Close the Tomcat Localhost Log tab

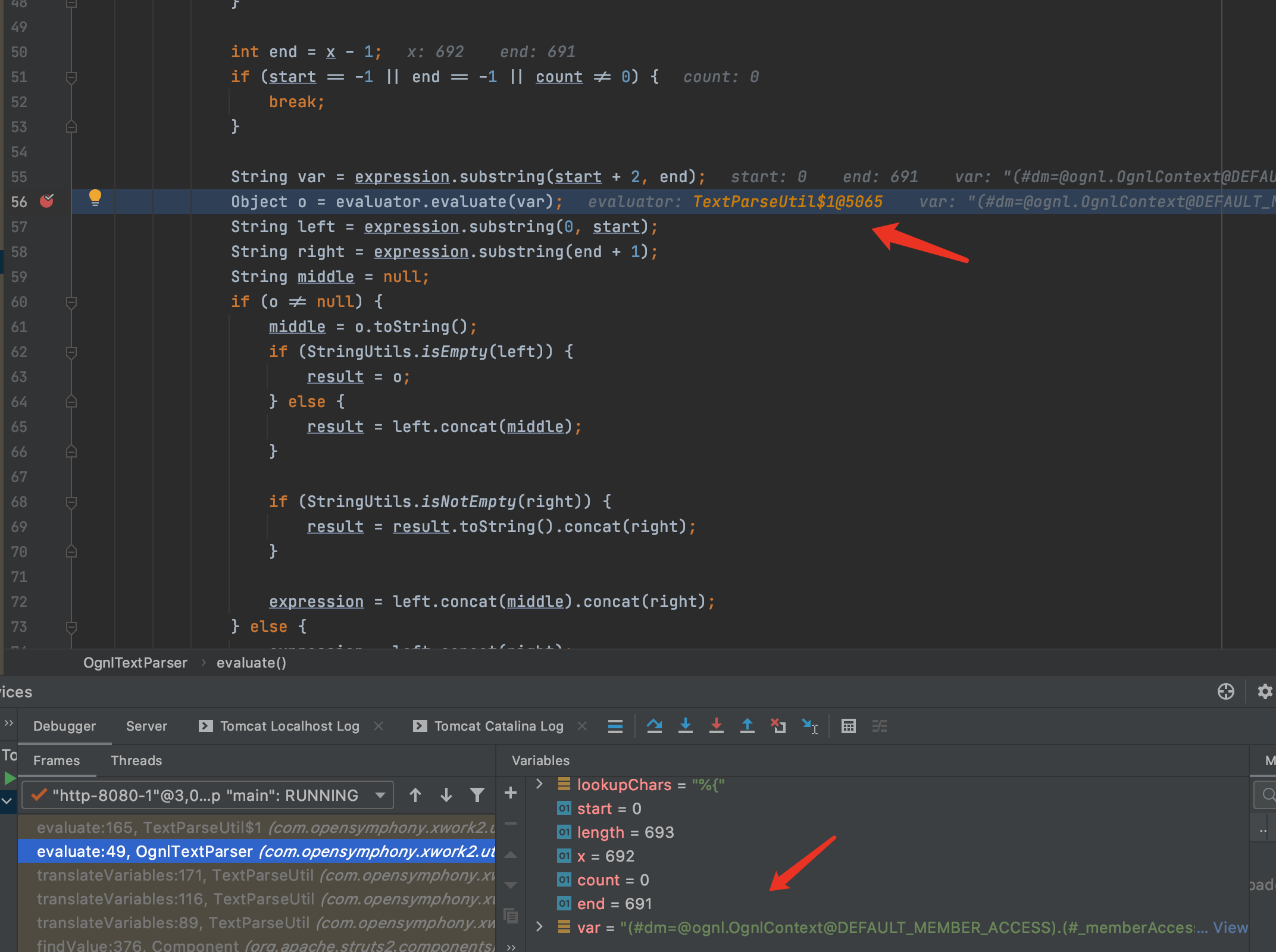[379, 726]
